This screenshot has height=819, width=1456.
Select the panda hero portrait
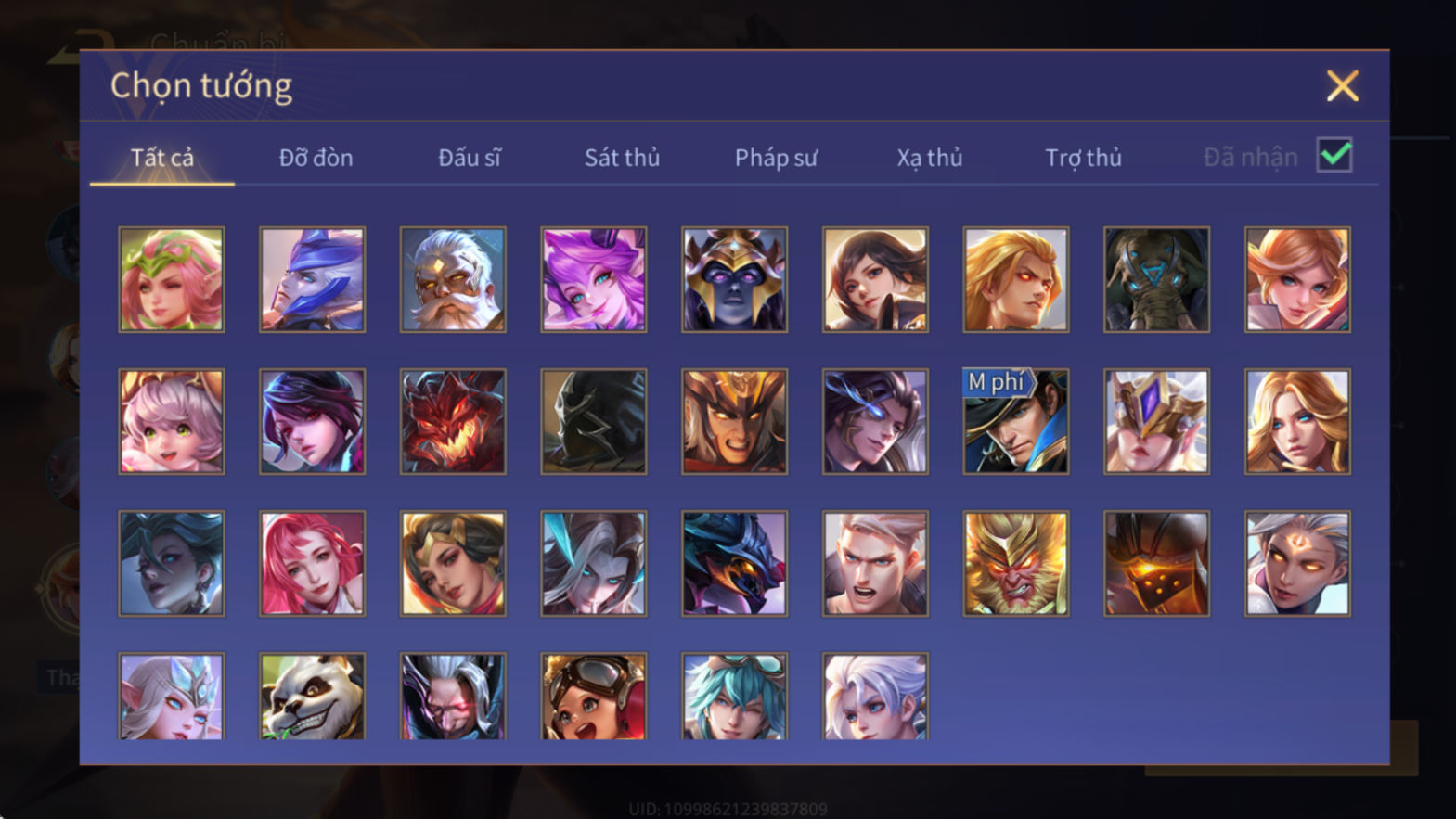coord(313,697)
